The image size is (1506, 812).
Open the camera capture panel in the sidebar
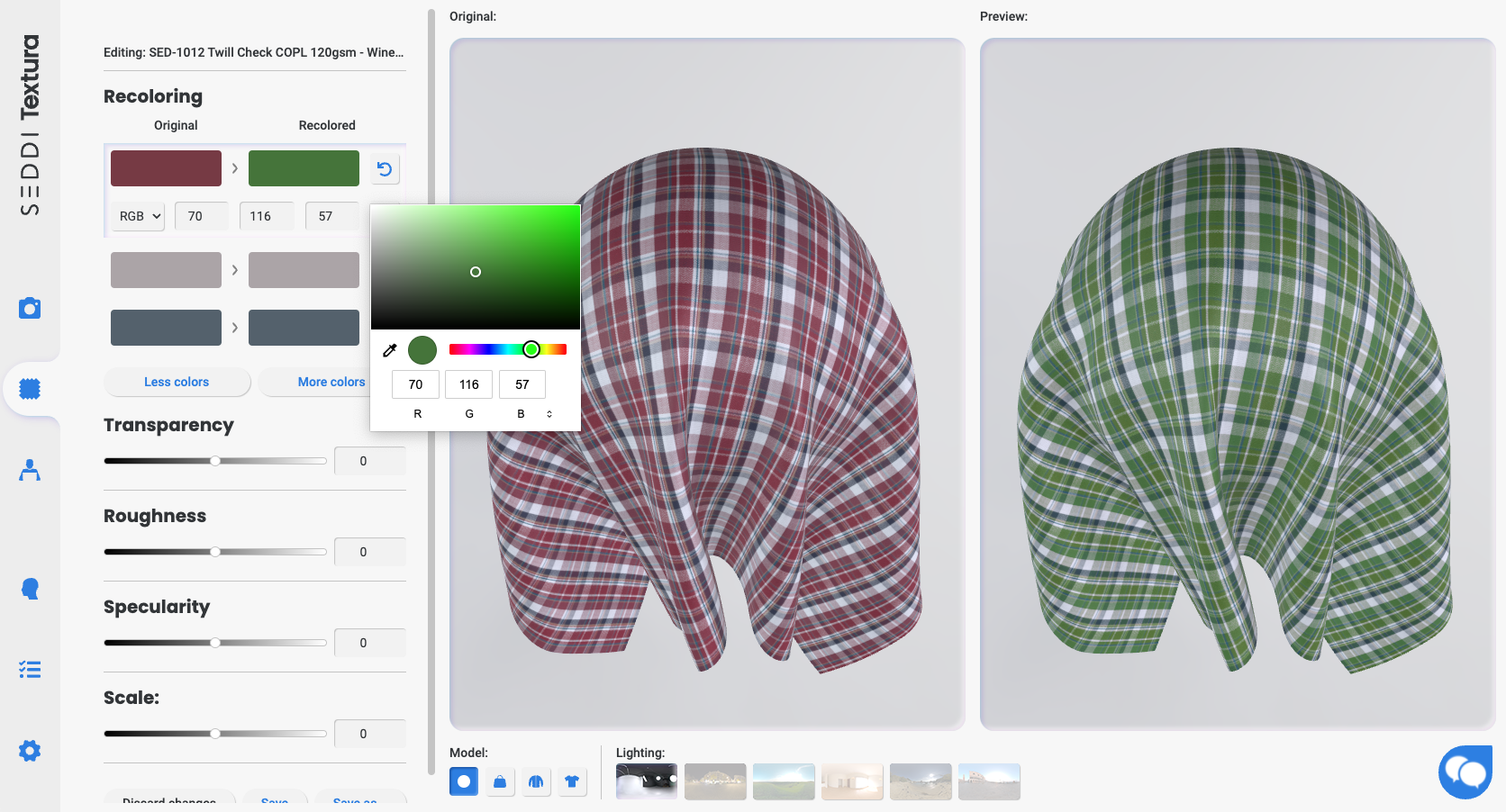pyautogui.click(x=30, y=308)
